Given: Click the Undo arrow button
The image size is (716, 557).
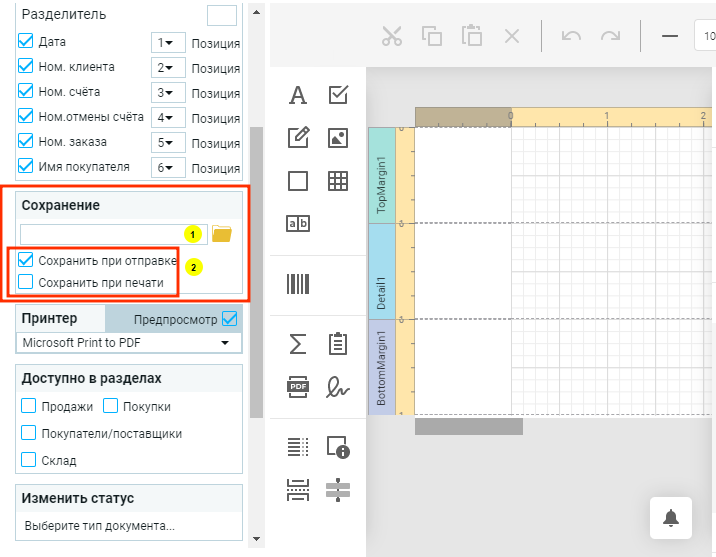Looking at the screenshot, I should [571, 37].
